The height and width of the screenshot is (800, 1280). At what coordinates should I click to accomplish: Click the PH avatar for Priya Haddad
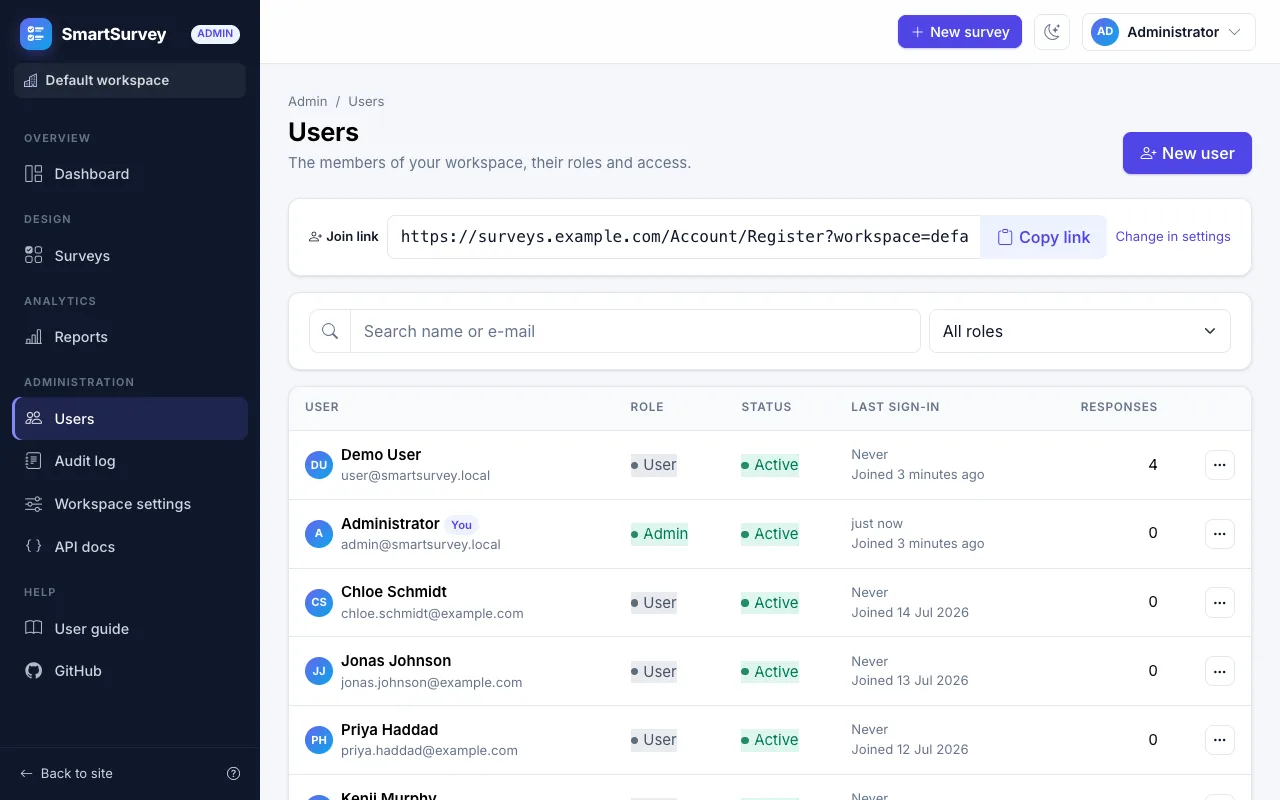coord(319,740)
